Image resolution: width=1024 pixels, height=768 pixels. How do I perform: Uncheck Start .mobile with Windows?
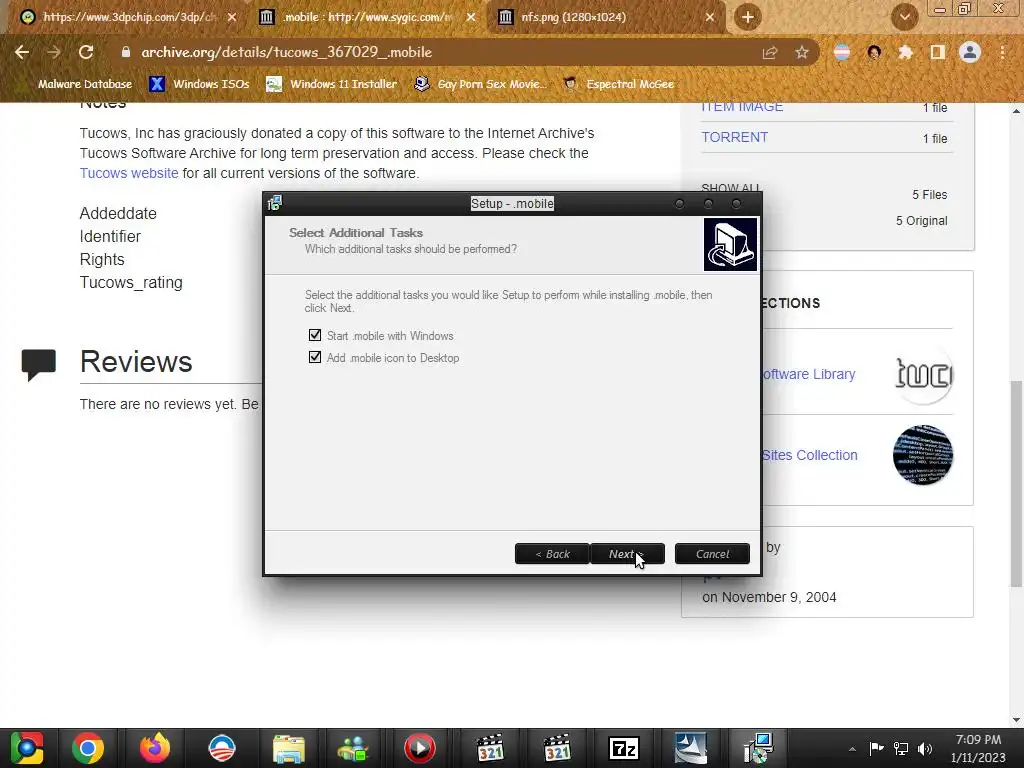coord(315,335)
